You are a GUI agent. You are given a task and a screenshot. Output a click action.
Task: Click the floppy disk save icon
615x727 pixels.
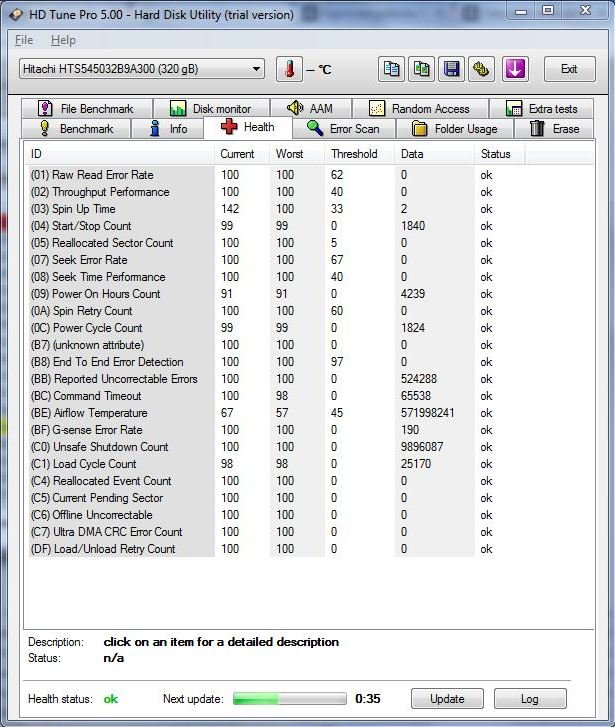coord(451,70)
